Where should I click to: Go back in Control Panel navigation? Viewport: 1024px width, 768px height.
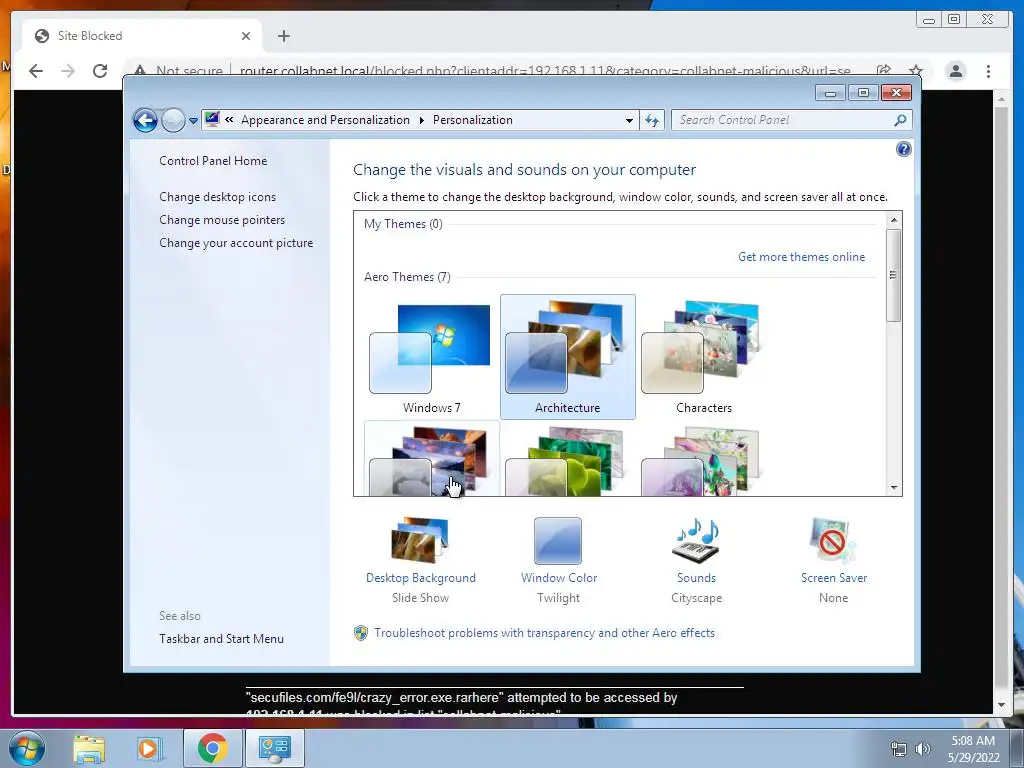145,120
